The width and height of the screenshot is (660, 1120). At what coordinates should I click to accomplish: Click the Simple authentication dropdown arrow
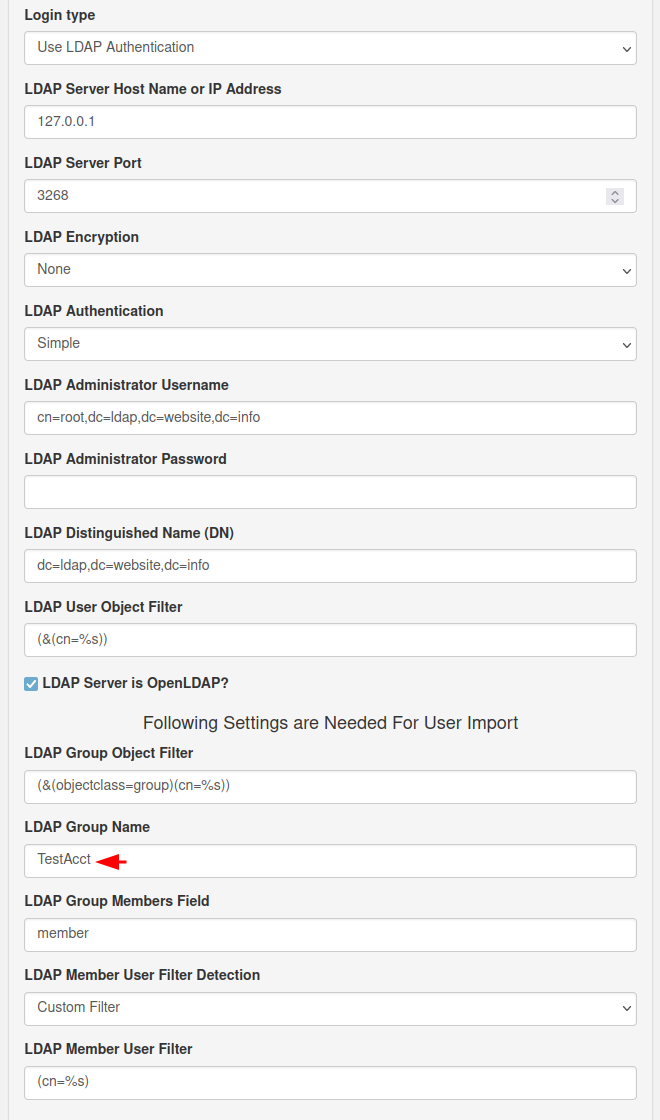(627, 343)
